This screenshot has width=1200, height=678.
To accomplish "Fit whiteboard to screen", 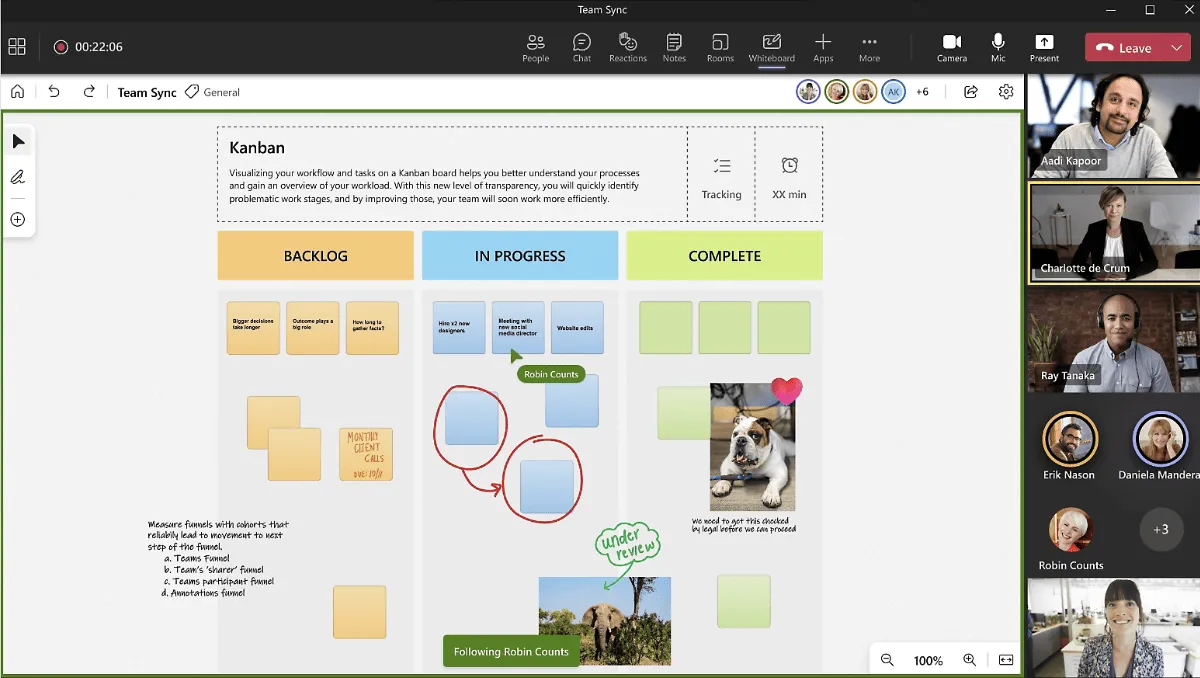I will click(1005, 660).
